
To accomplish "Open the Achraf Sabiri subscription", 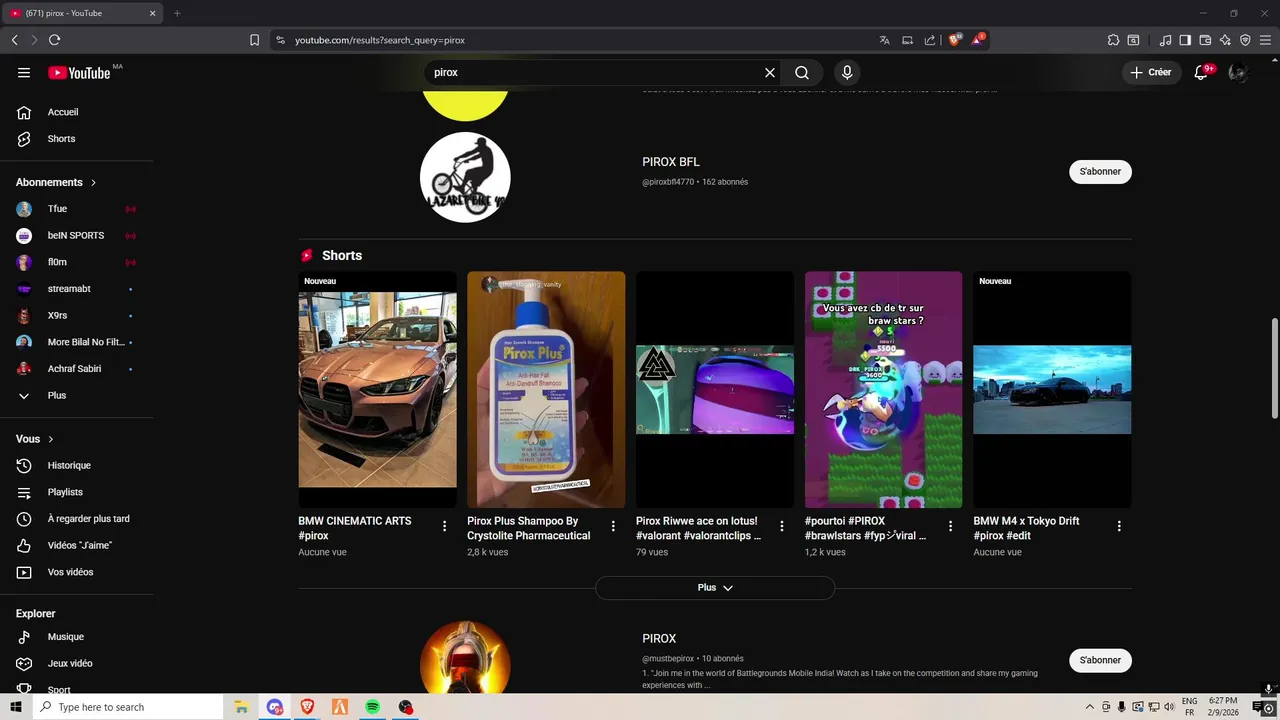I will [x=77, y=369].
